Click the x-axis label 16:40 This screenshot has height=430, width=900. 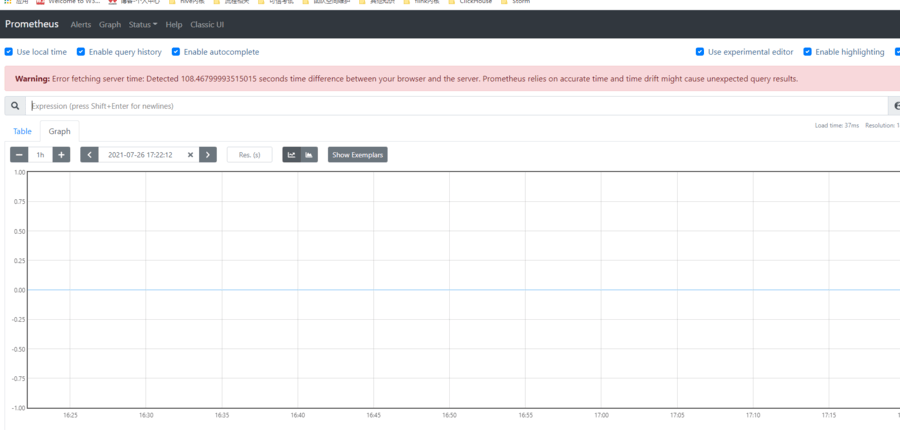click(298, 414)
